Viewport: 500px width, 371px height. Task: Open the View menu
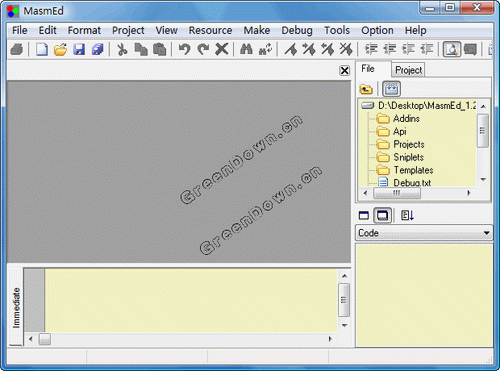[166, 30]
